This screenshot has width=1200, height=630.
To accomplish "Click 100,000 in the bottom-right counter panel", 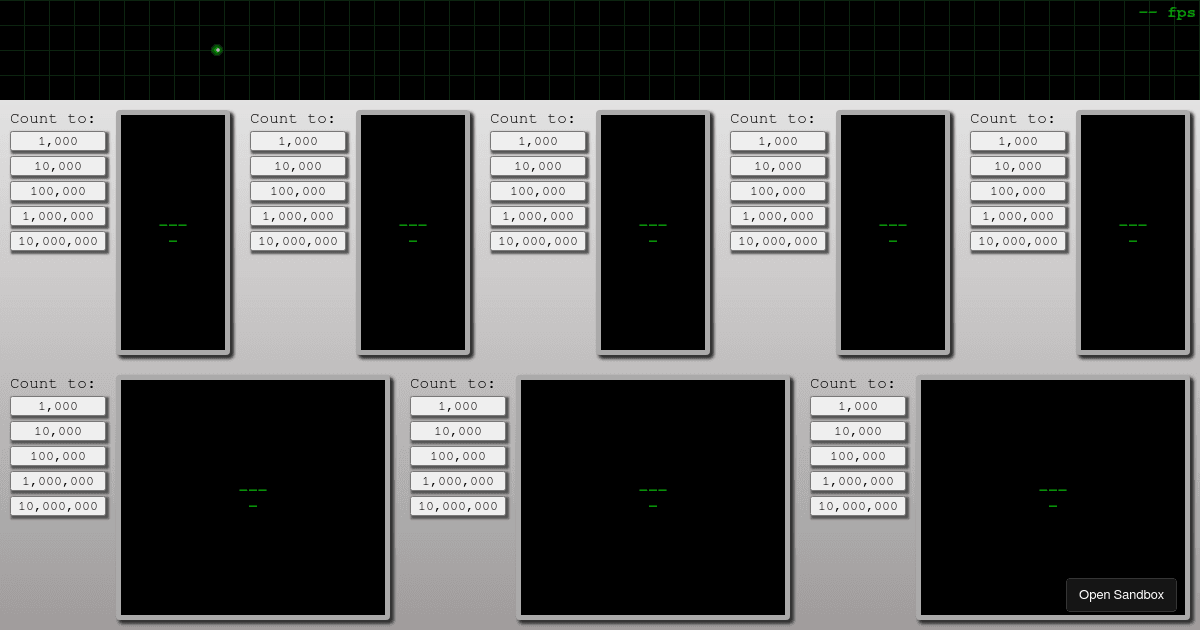I will click(858, 456).
